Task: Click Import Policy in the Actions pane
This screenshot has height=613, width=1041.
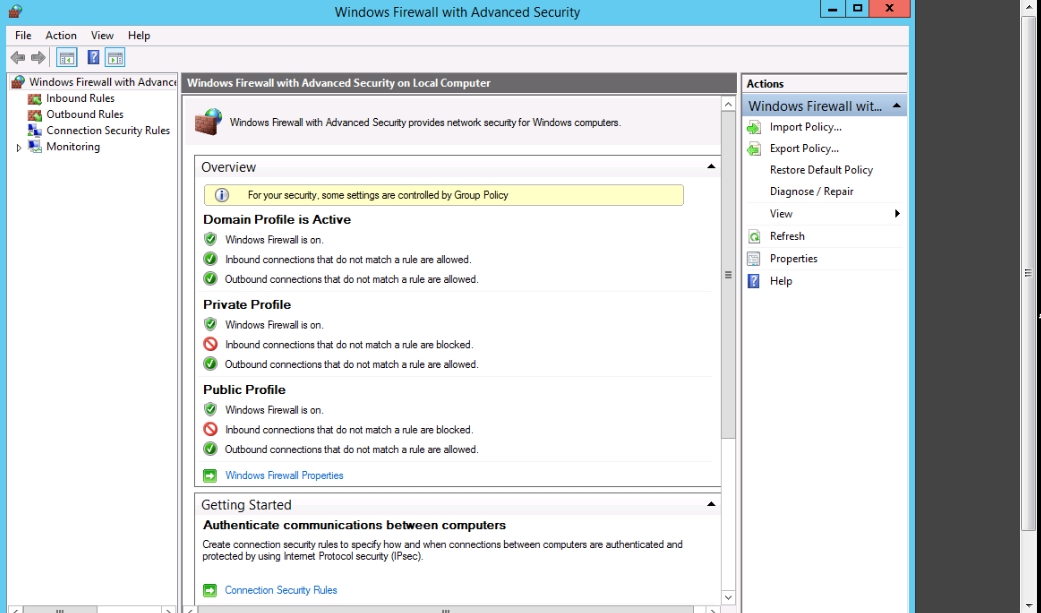Action: 805,127
